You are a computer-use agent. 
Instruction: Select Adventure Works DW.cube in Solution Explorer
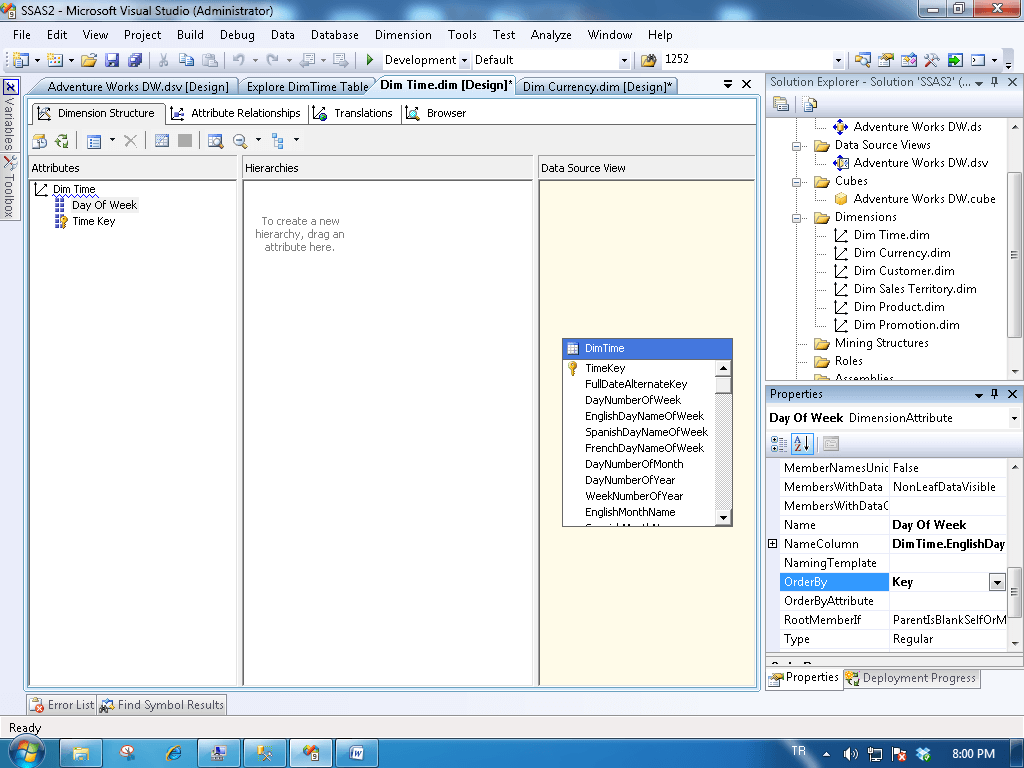924,199
